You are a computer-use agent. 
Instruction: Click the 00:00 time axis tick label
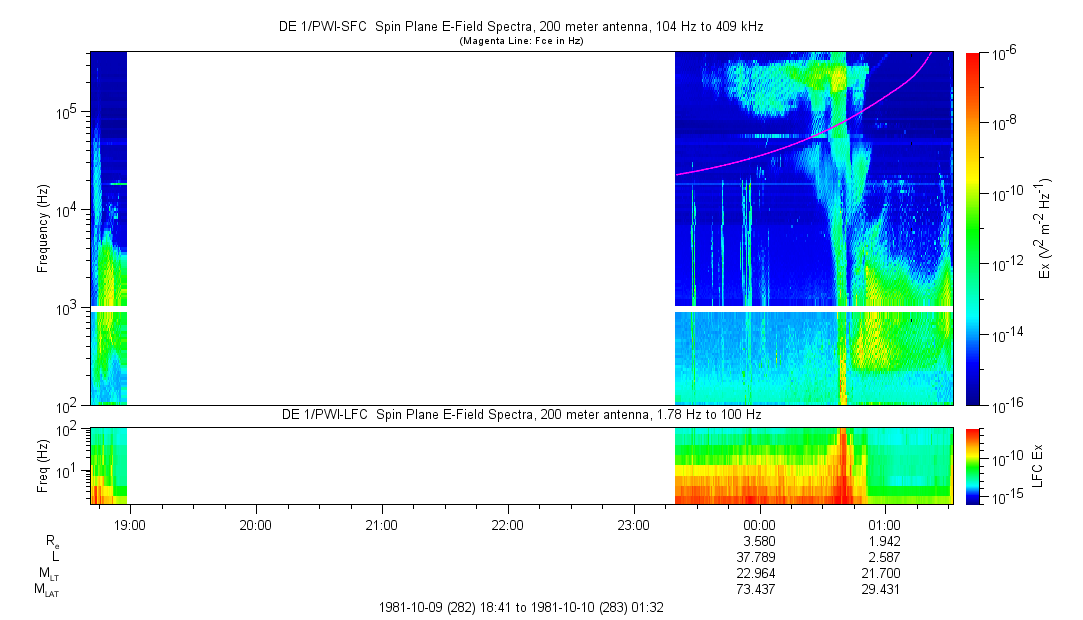tap(760, 523)
